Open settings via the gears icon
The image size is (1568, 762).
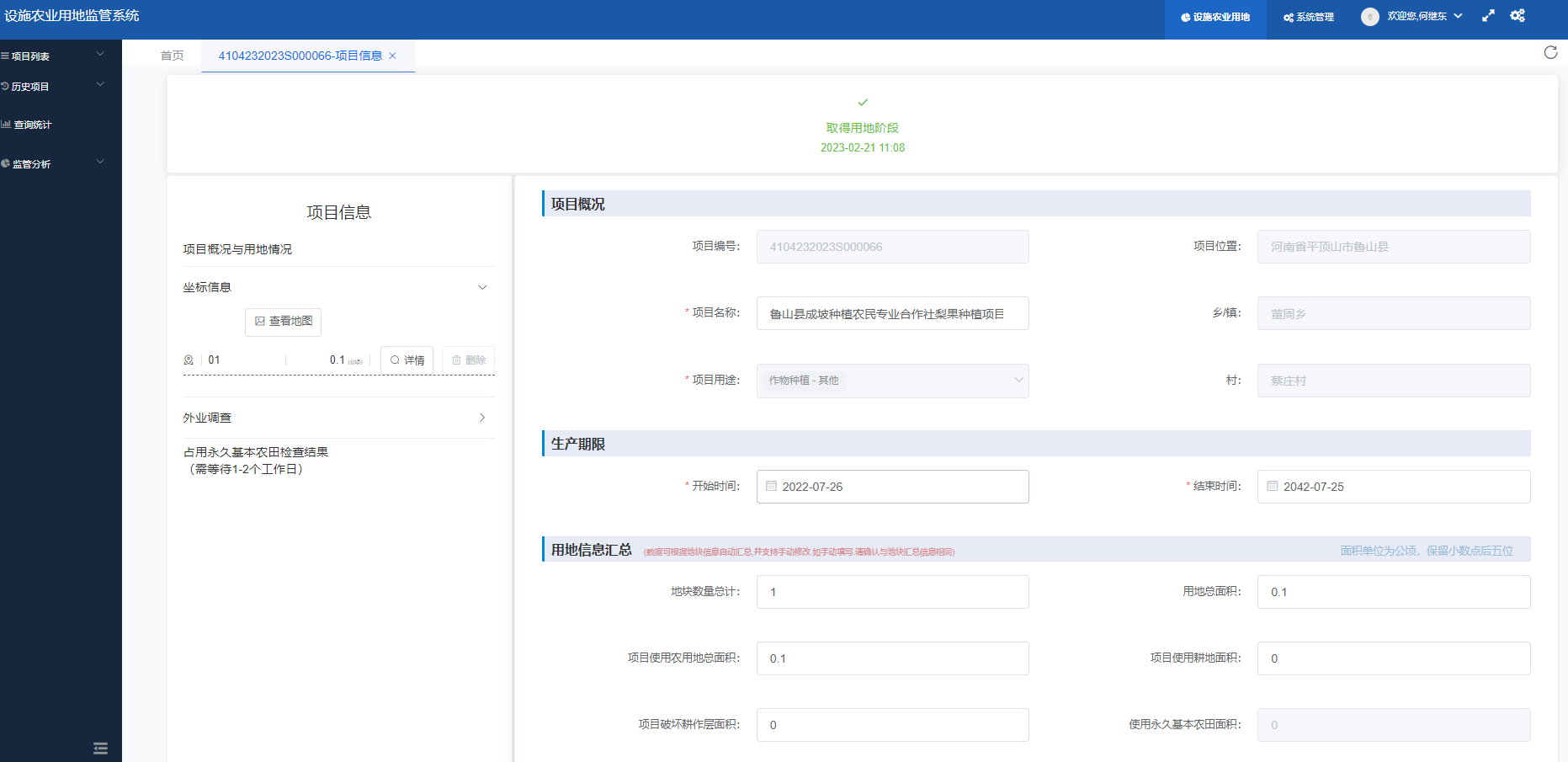tap(1518, 16)
